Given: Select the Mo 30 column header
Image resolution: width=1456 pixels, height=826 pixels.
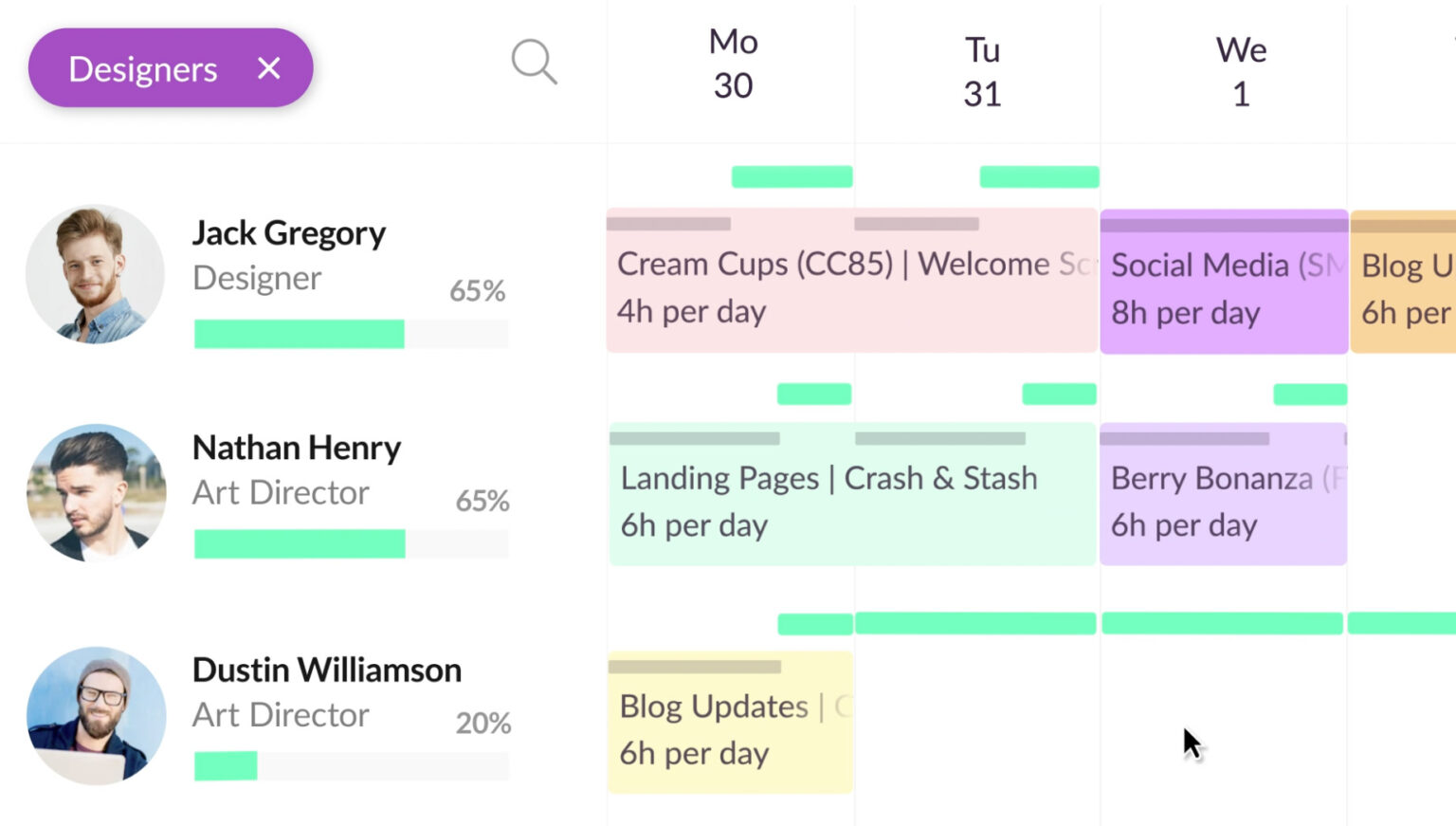Looking at the screenshot, I should pyautogui.click(x=731, y=64).
